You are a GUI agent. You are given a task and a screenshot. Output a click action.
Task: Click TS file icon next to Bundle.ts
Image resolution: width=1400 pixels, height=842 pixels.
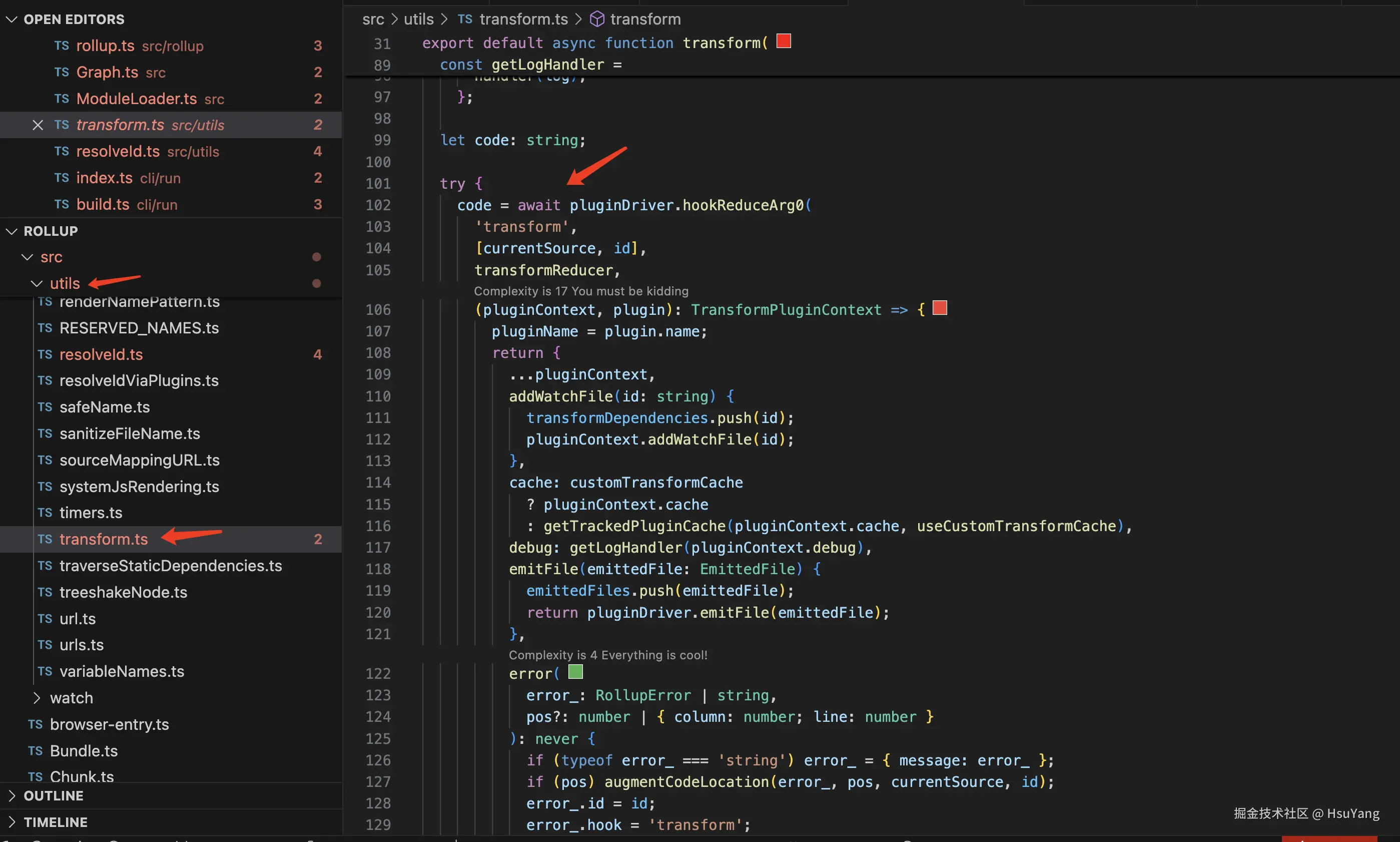[x=35, y=751]
